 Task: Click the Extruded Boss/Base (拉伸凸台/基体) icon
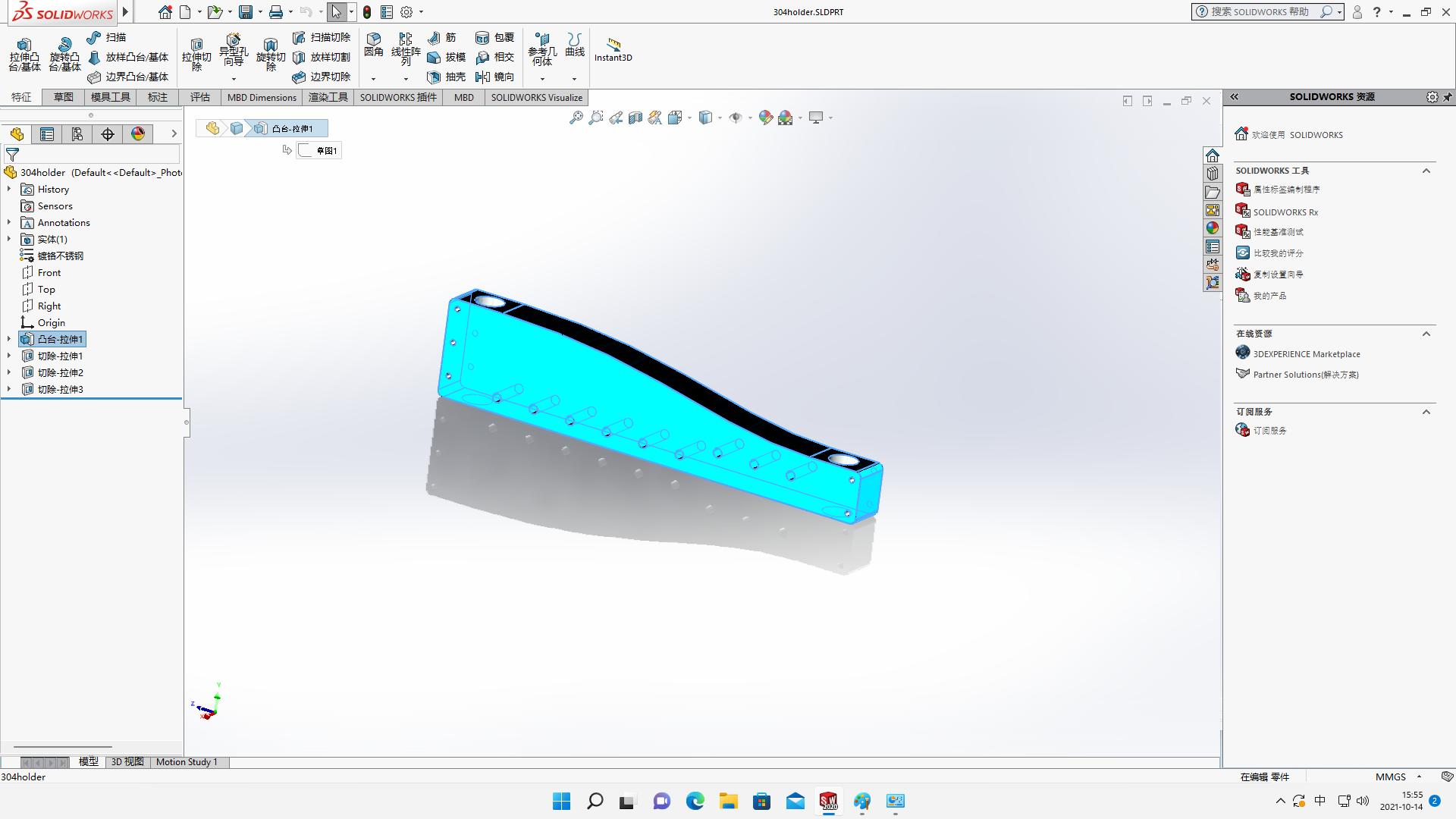pyautogui.click(x=24, y=47)
